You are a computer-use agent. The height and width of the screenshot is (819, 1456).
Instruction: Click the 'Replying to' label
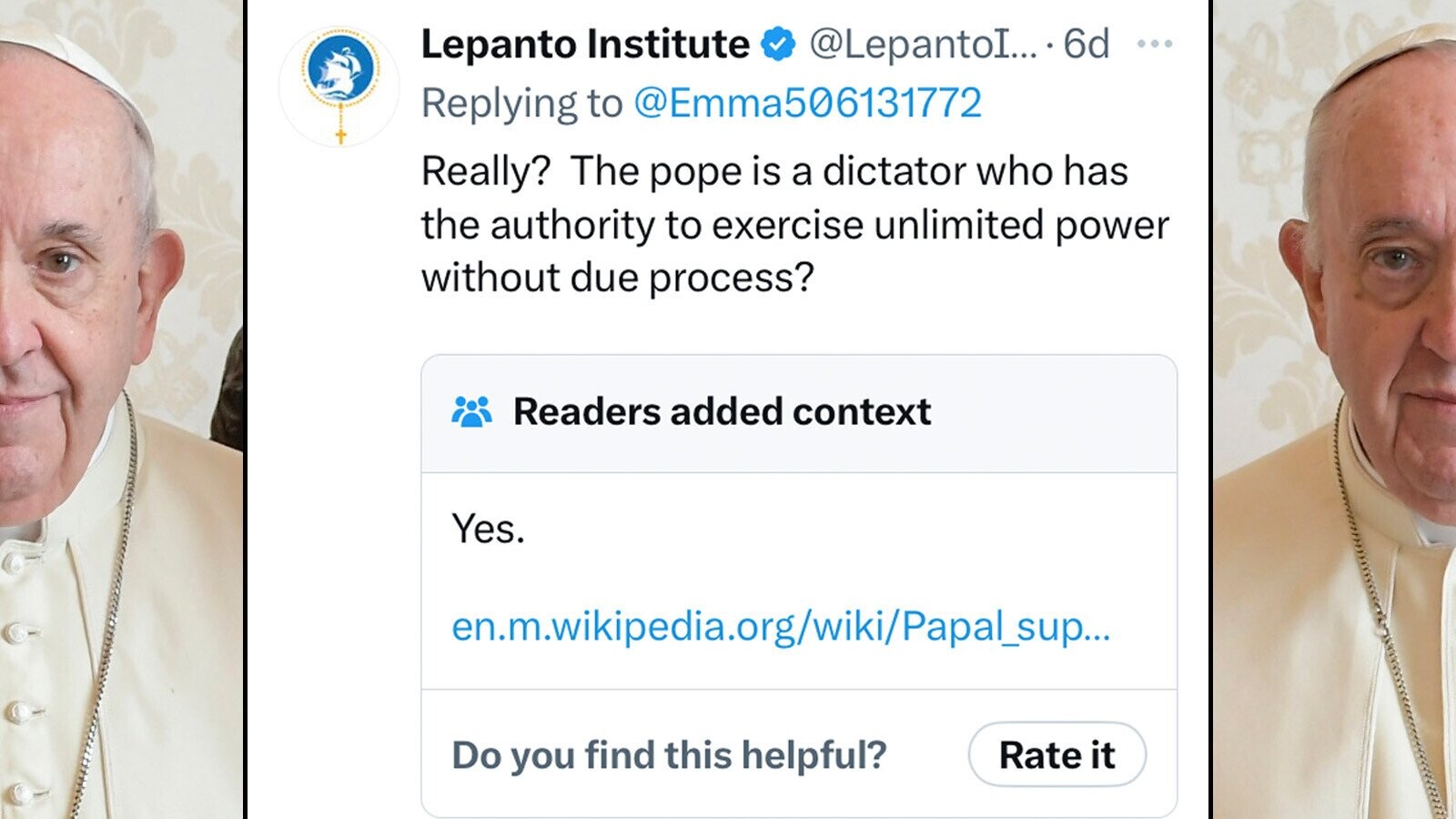(x=521, y=103)
